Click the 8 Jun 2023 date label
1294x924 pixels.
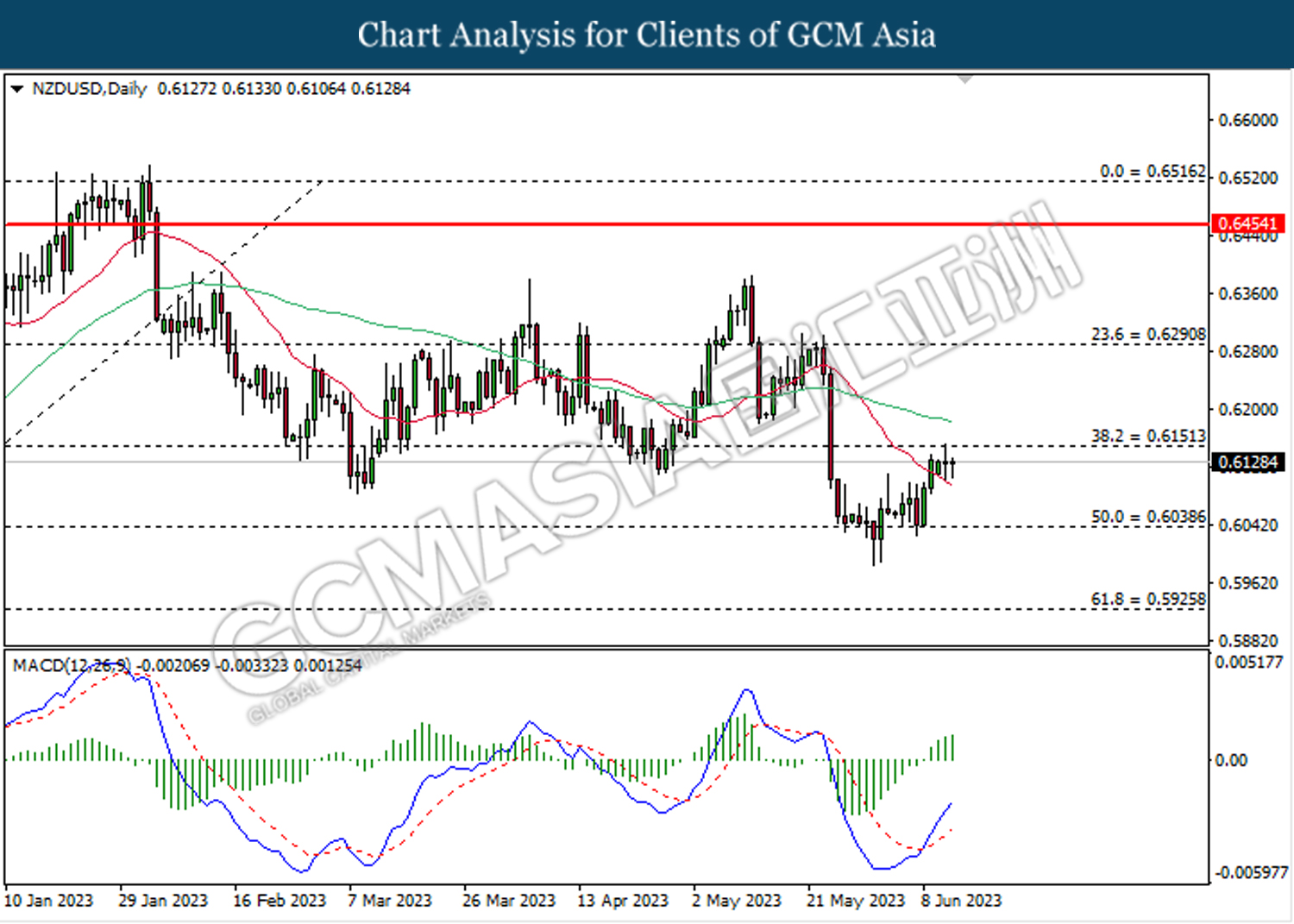pos(962,901)
